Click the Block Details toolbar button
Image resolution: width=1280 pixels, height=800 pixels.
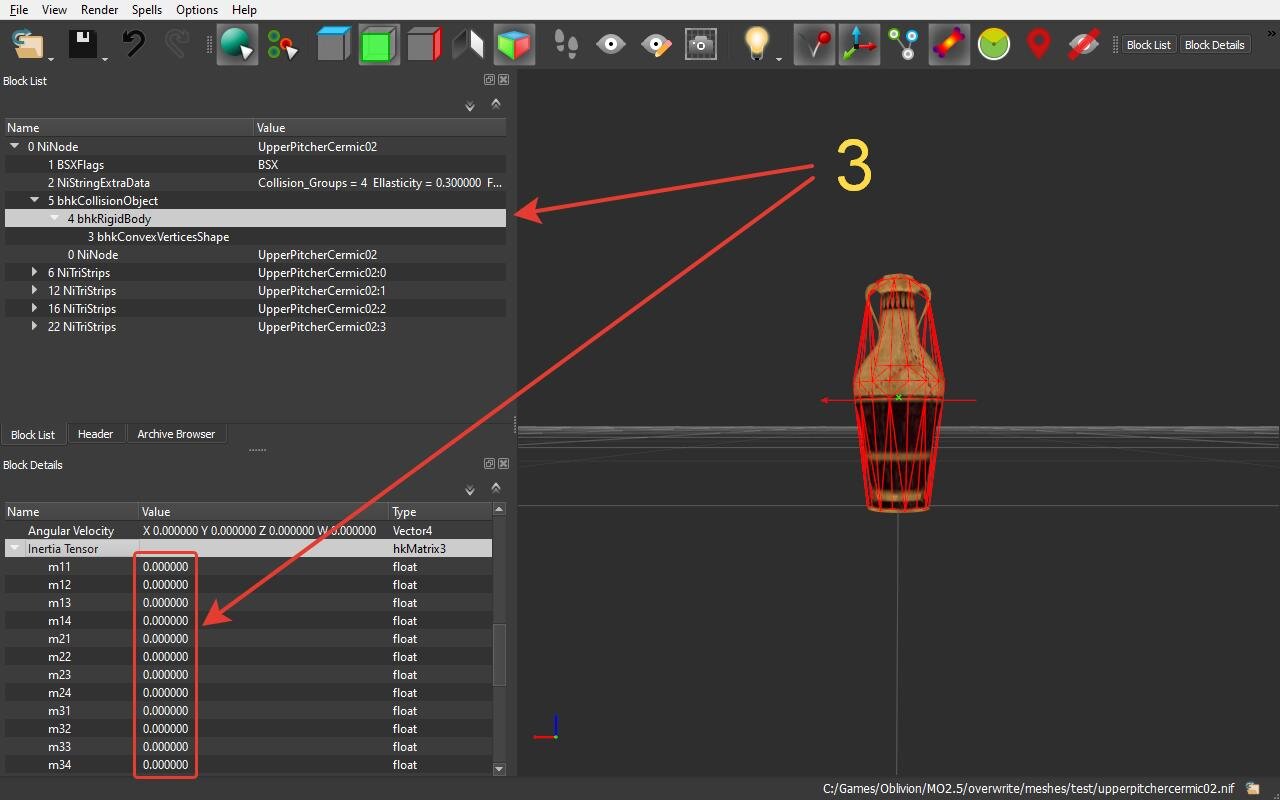1214,45
